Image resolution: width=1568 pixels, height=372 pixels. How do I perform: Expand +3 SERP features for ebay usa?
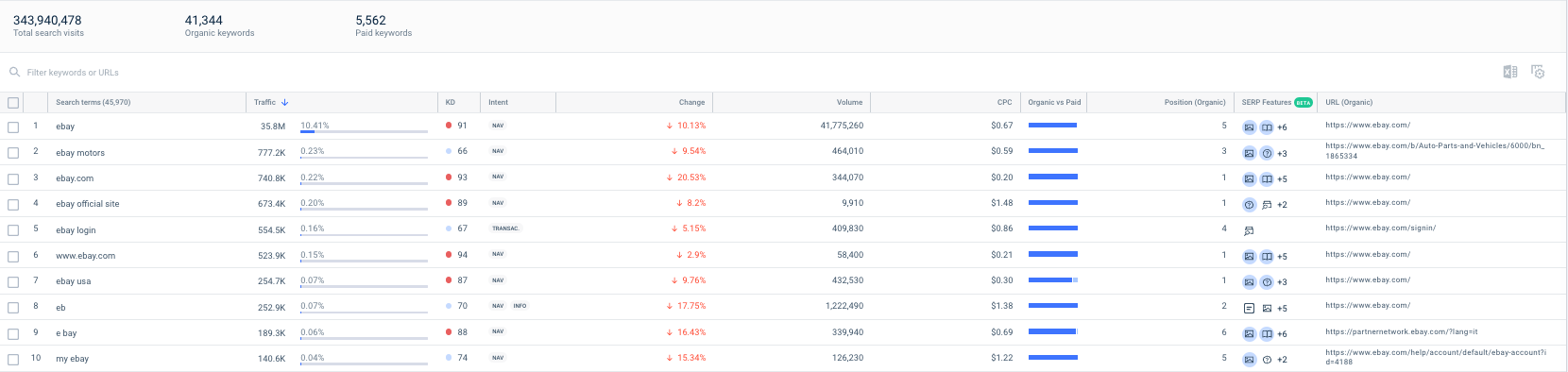[x=1282, y=282]
